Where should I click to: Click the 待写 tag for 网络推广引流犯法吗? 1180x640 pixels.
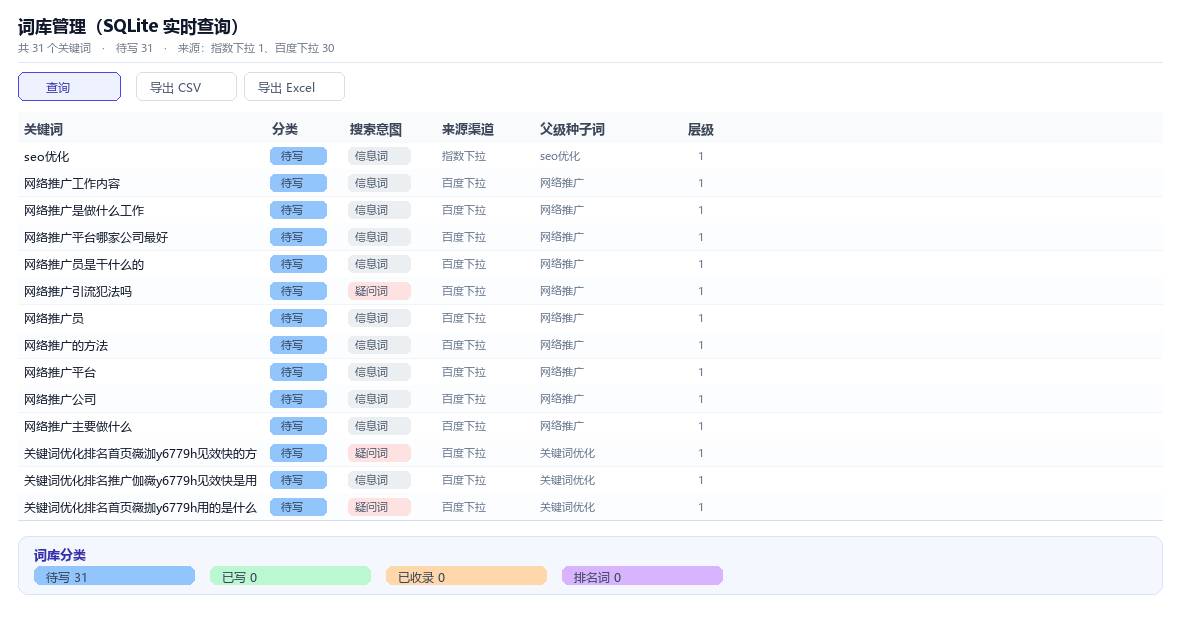point(298,291)
